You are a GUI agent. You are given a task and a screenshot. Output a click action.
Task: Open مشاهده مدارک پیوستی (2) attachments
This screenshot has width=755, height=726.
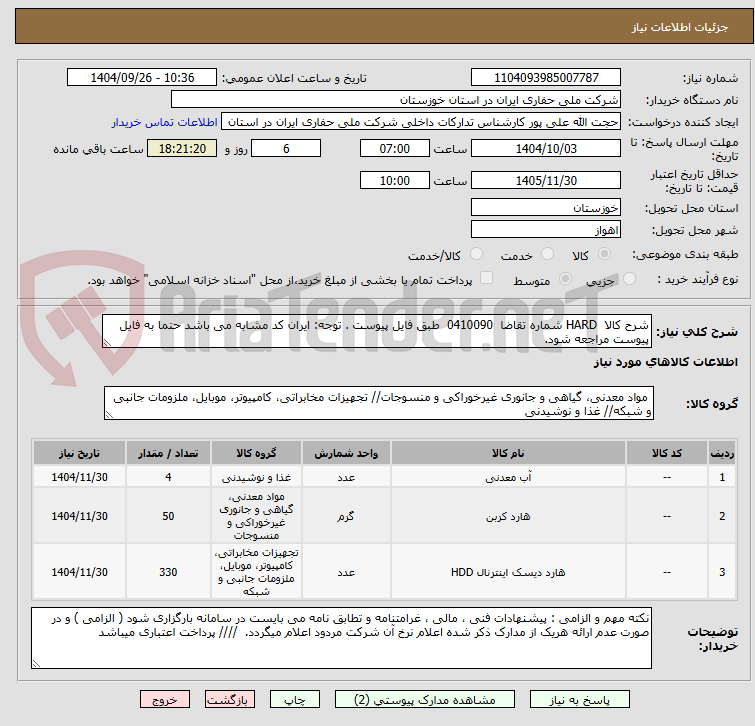pos(425,700)
